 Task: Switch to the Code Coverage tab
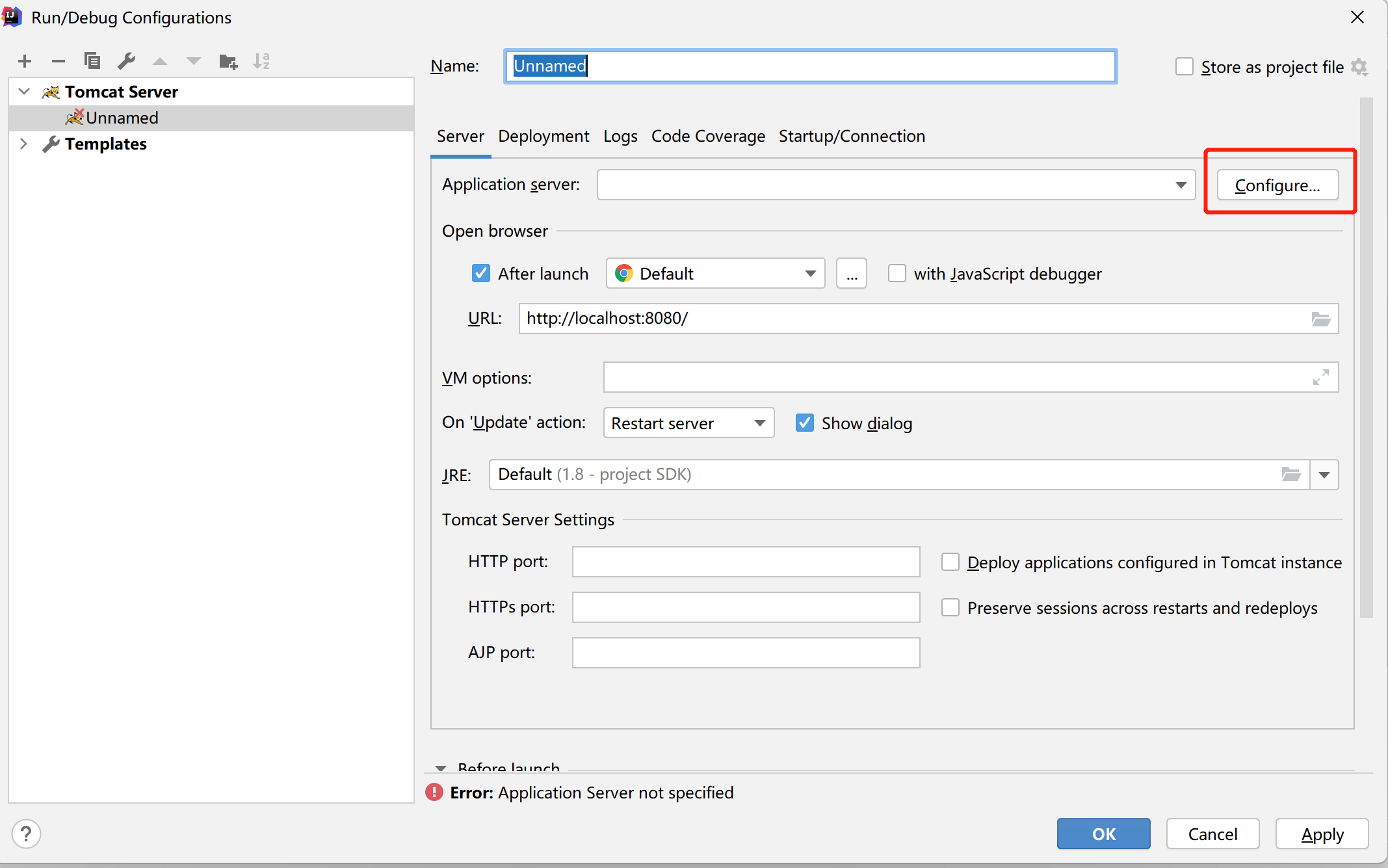coord(708,136)
